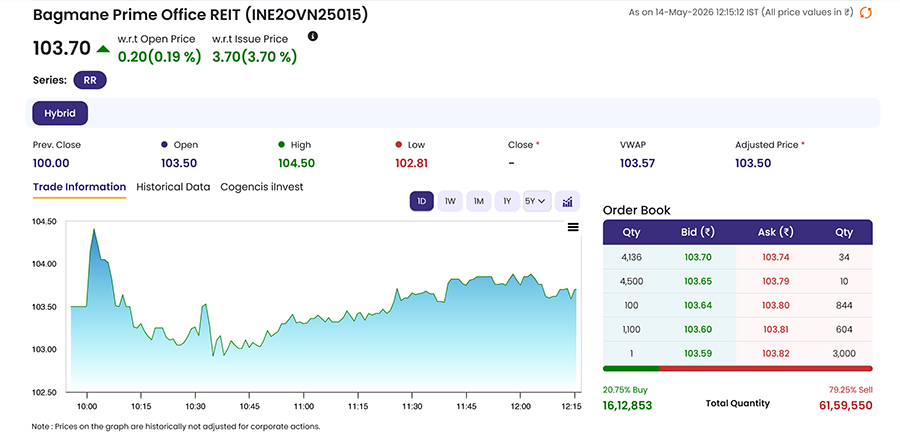Click the 103.70 last price

62,49
